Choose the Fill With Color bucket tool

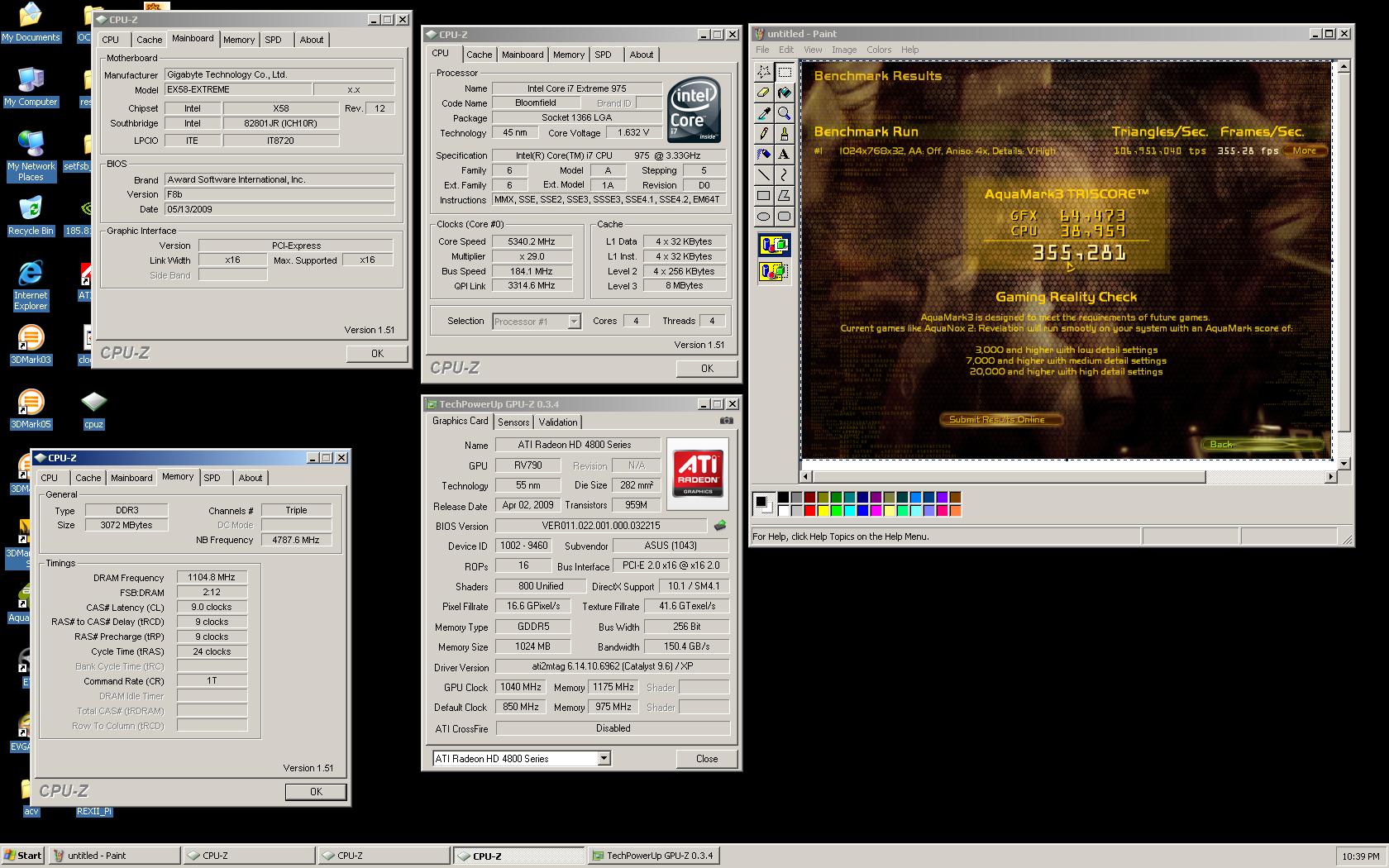click(x=784, y=93)
